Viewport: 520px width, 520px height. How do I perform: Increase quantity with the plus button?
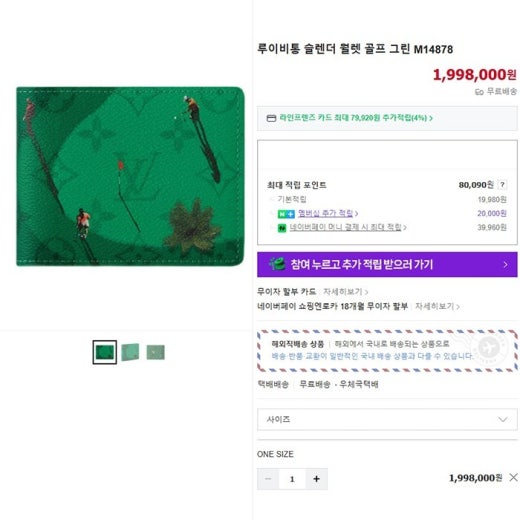(x=316, y=479)
